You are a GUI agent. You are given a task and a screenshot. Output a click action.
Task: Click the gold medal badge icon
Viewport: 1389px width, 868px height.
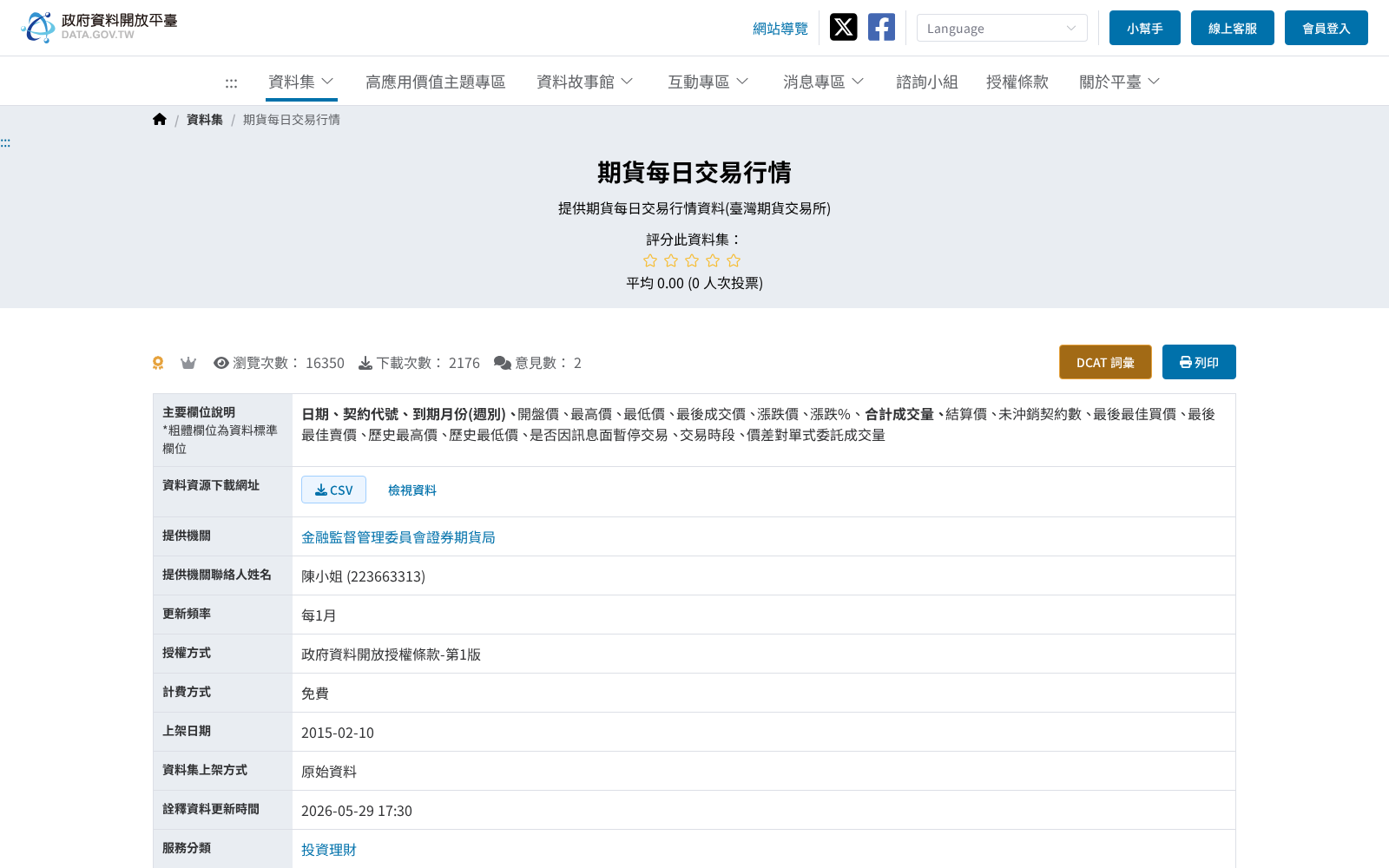click(x=158, y=363)
